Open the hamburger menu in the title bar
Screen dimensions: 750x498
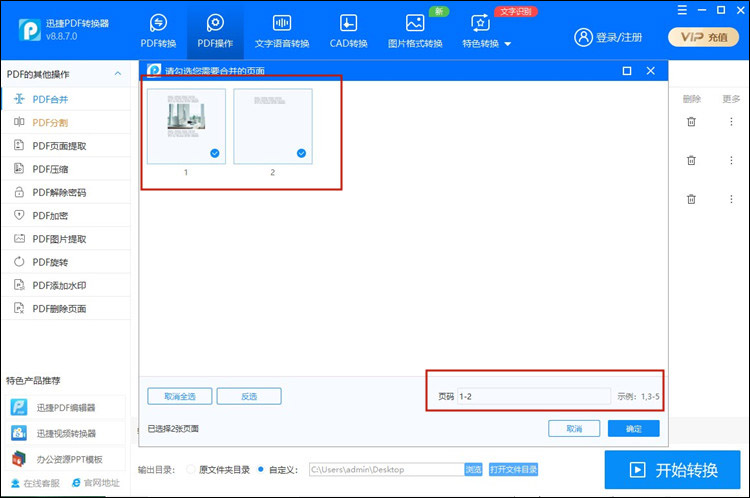(x=683, y=10)
